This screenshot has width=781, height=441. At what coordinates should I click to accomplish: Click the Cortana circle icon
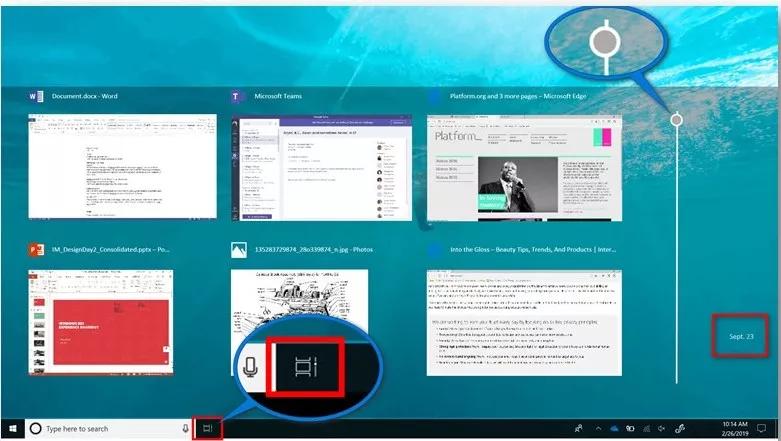pos(35,429)
